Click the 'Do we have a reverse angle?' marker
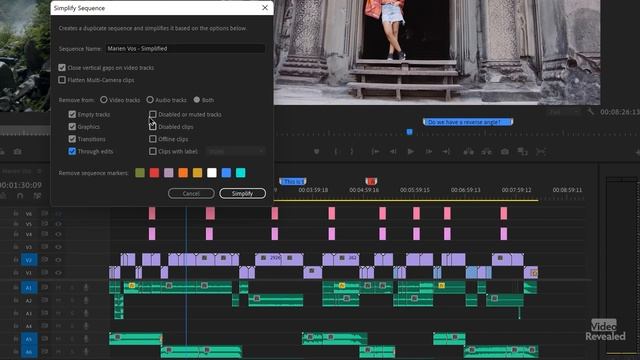640x360 pixels. (468, 122)
